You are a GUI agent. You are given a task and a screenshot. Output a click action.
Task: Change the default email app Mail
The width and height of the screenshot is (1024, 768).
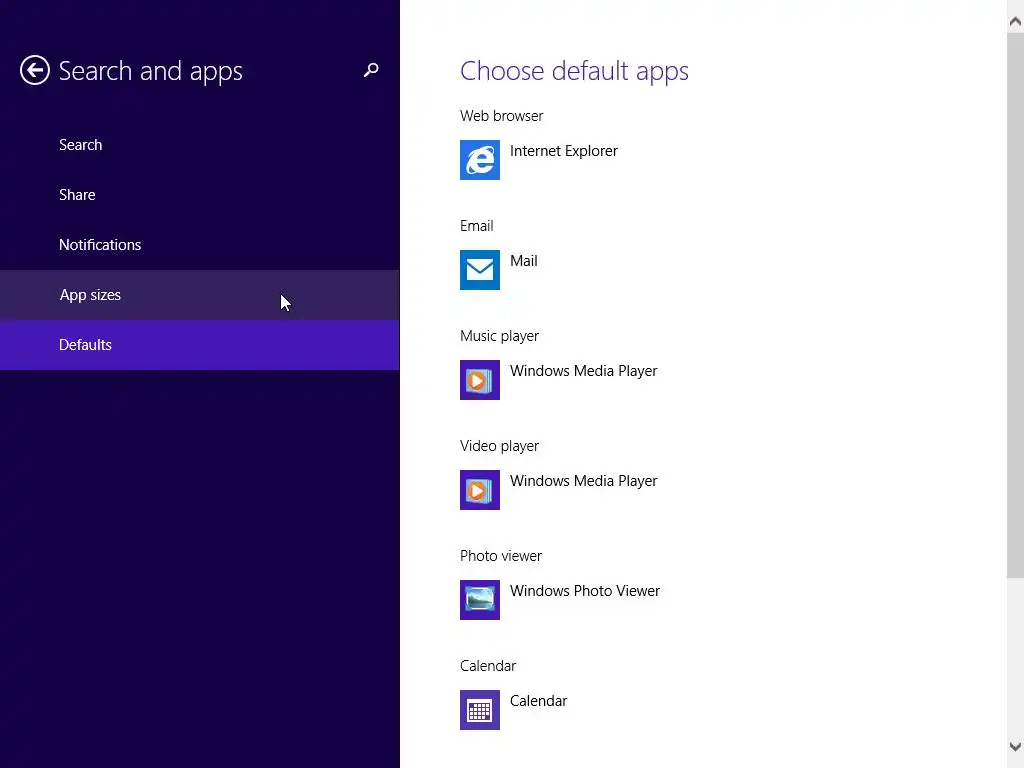pos(524,261)
